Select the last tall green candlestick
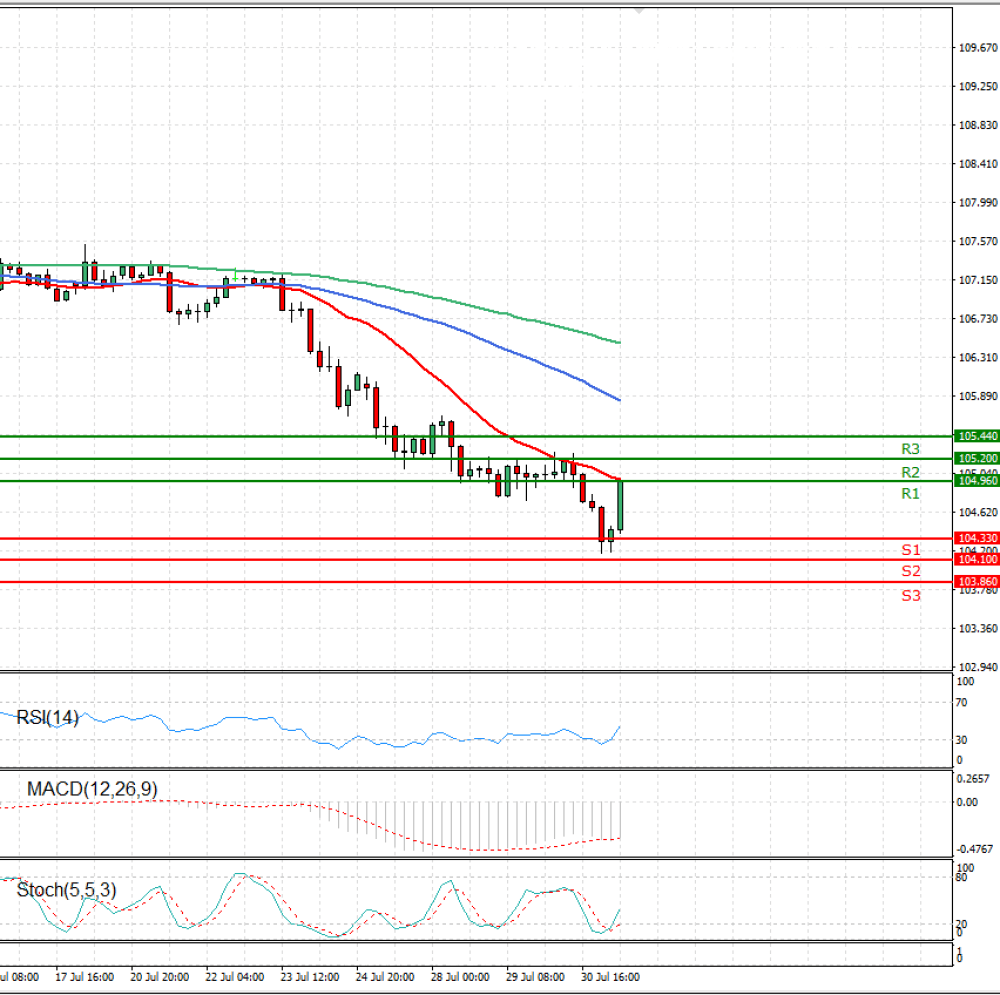Screen dimensions: 1000x995 click(620, 505)
